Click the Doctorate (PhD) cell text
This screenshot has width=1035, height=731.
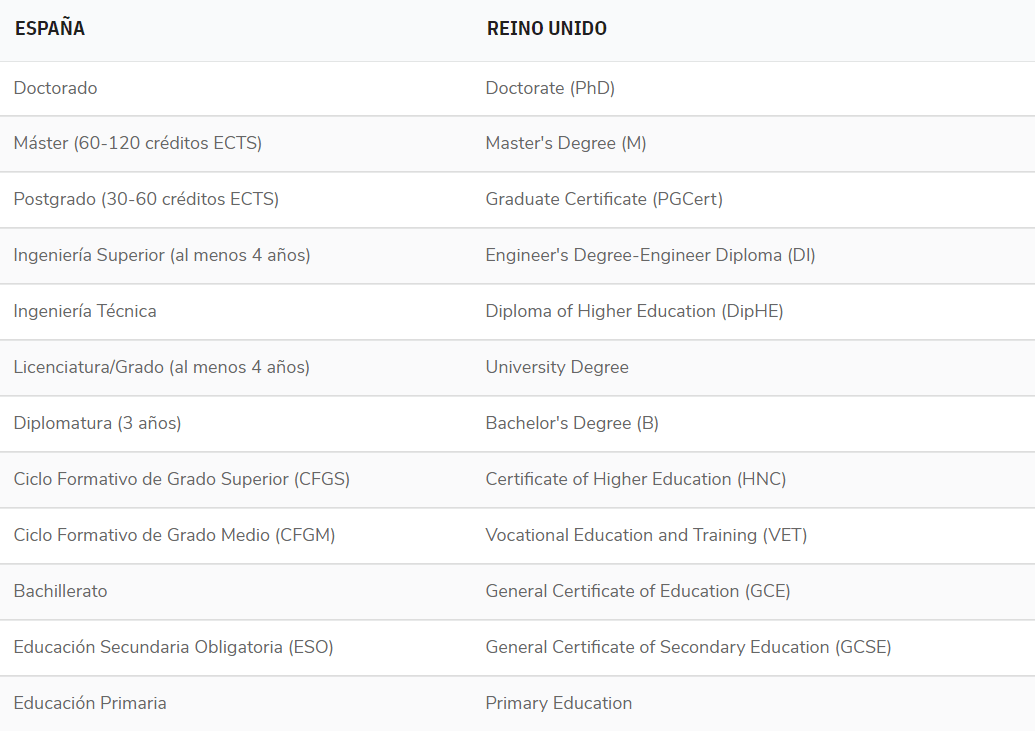click(x=550, y=88)
